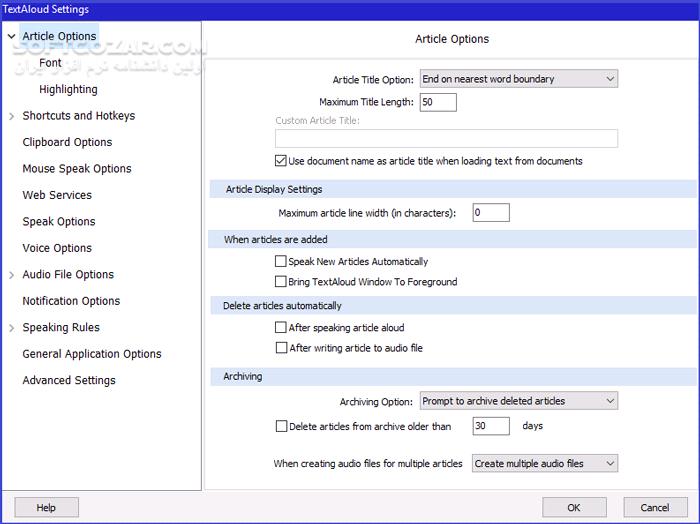This screenshot has width=700, height=524.
Task: Go to Clipboard Options
Action: [67, 142]
